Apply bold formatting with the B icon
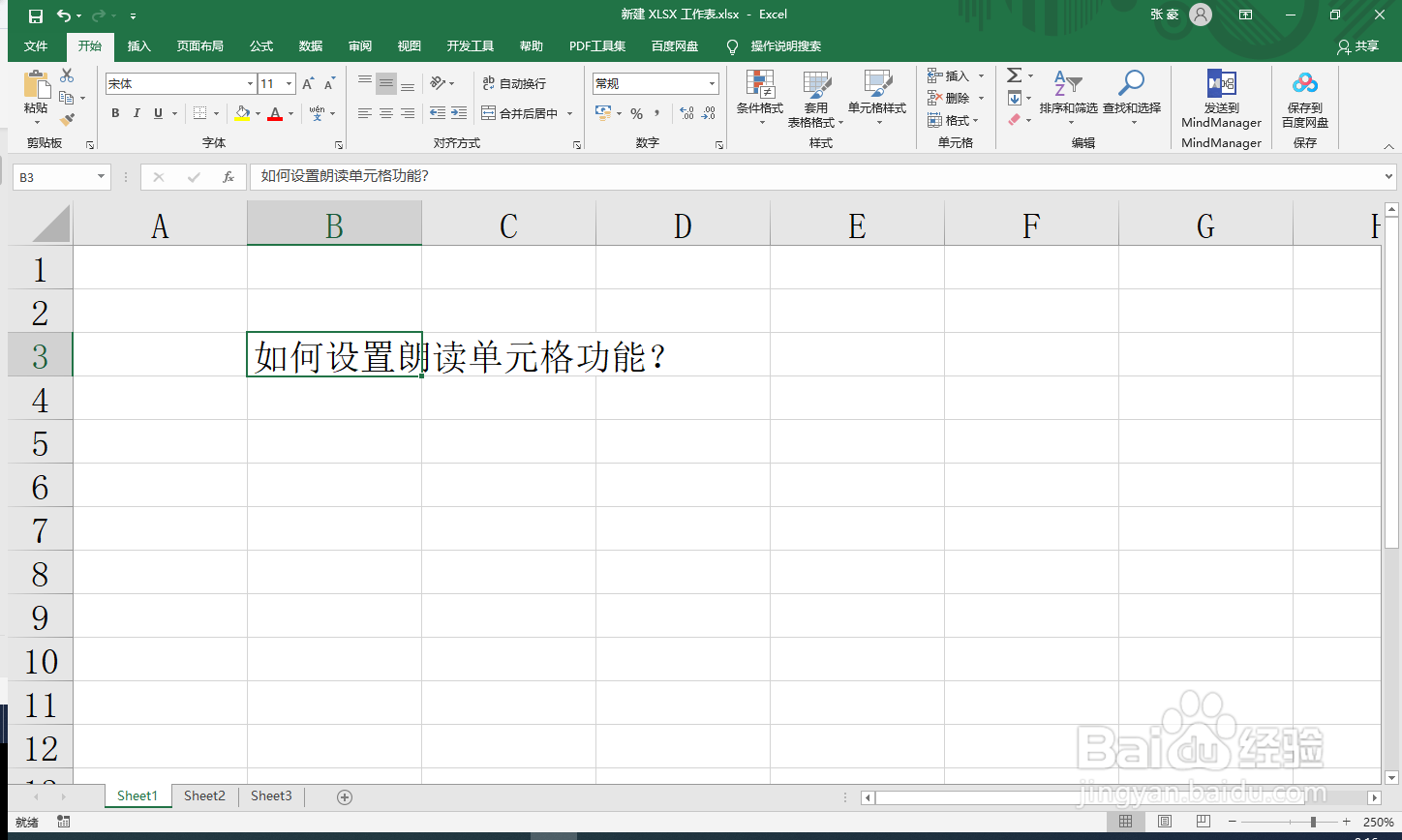The height and width of the screenshot is (840, 1402). pyautogui.click(x=115, y=113)
